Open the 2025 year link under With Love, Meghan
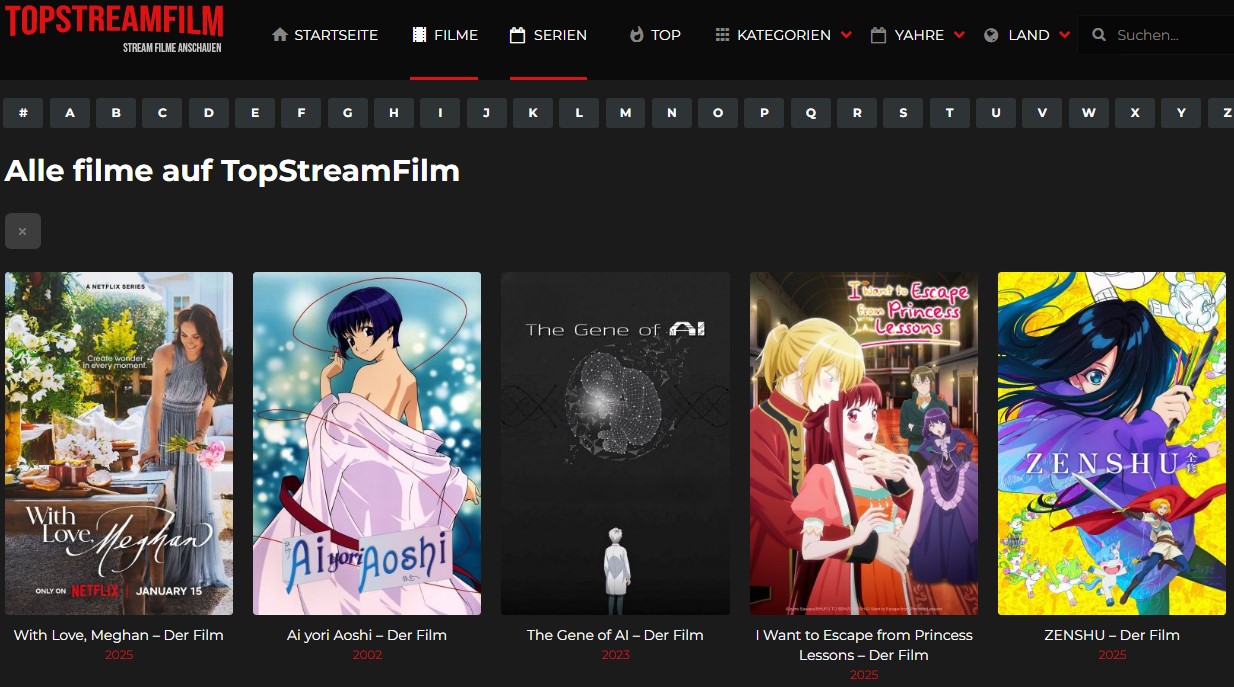The image size is (1234, 687). 119,654
